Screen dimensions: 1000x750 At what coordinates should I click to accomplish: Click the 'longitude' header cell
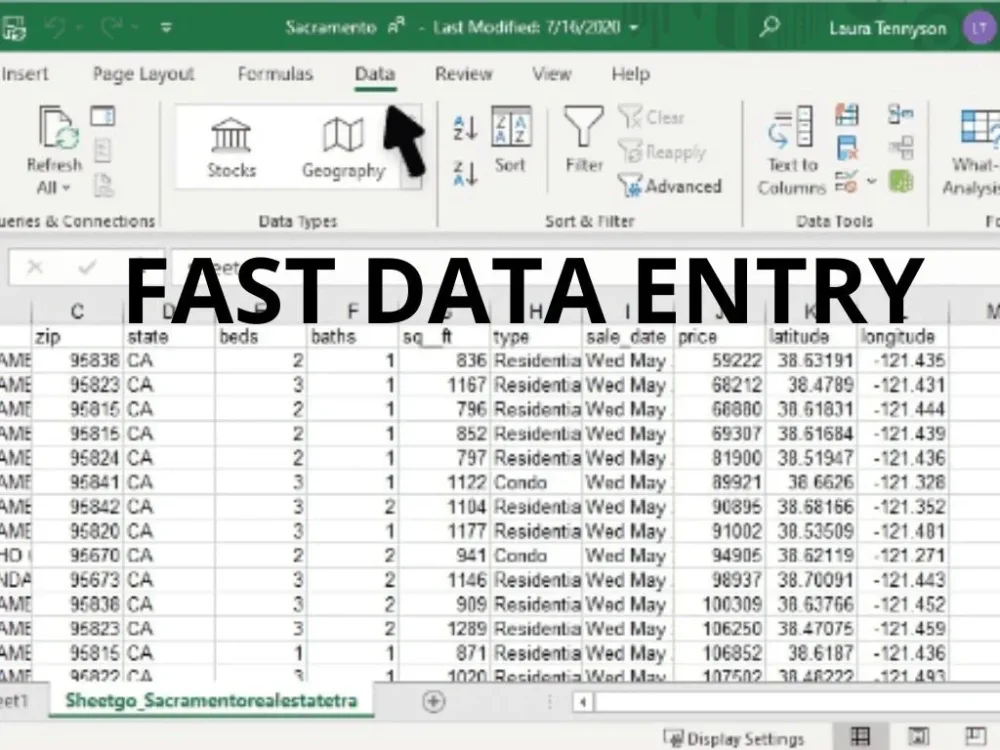coord(902,336)
